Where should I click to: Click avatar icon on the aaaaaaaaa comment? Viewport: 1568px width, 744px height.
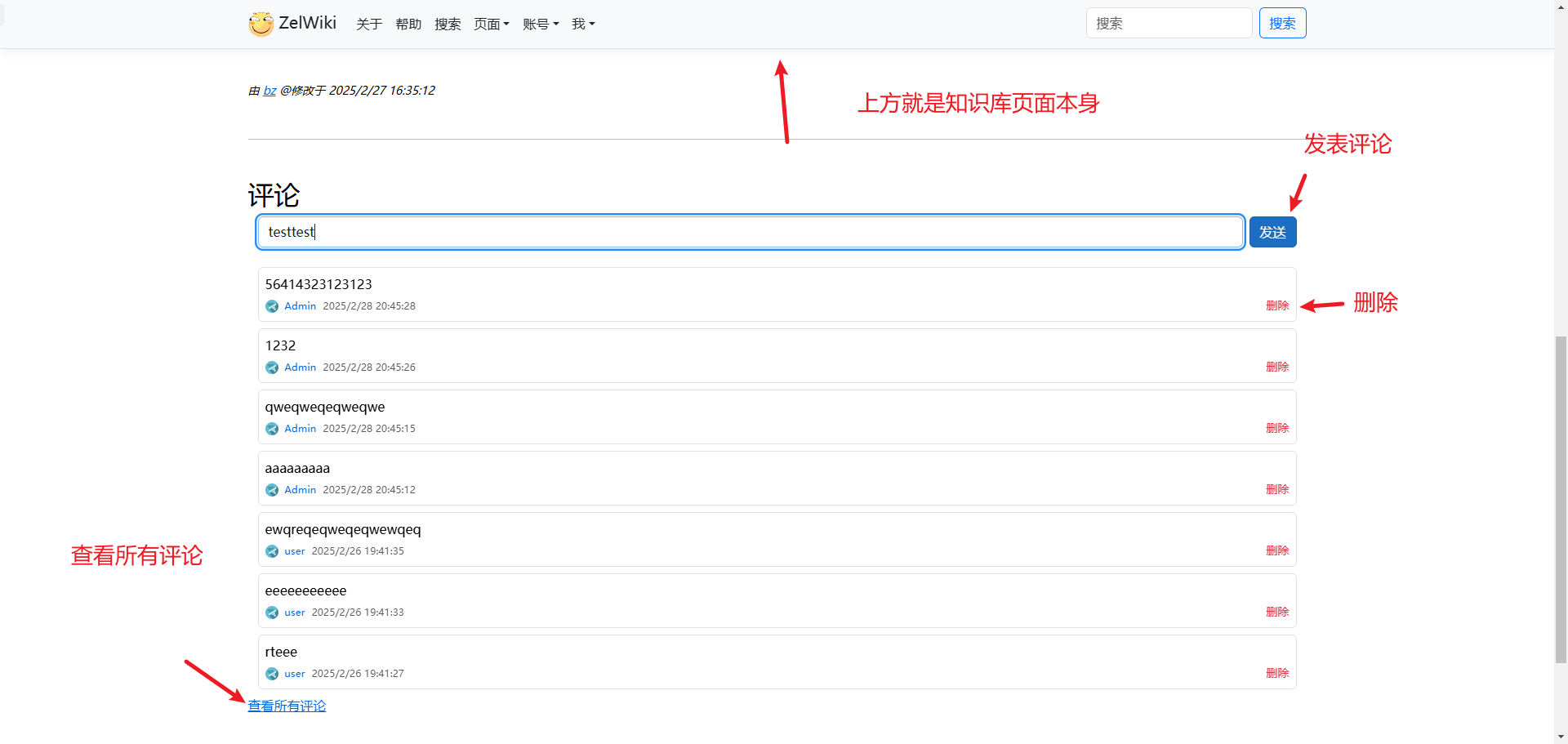272,490
